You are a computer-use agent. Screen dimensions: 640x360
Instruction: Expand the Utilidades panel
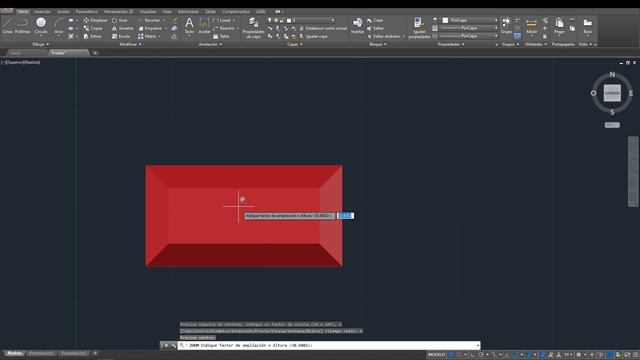[536, 44]
